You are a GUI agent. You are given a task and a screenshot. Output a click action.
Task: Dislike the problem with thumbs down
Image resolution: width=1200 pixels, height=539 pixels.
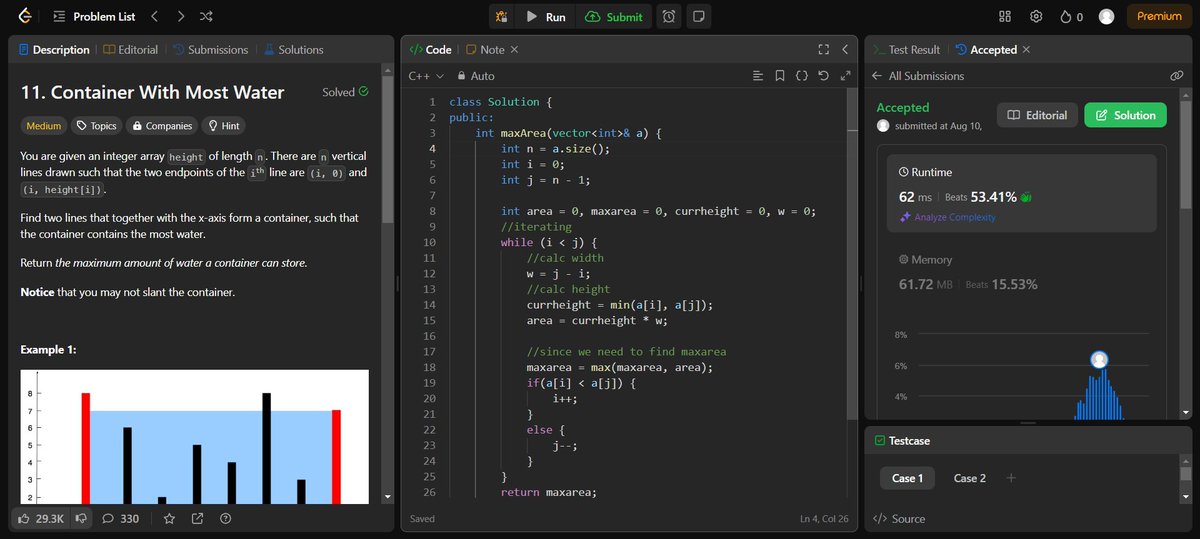(81, 518)
